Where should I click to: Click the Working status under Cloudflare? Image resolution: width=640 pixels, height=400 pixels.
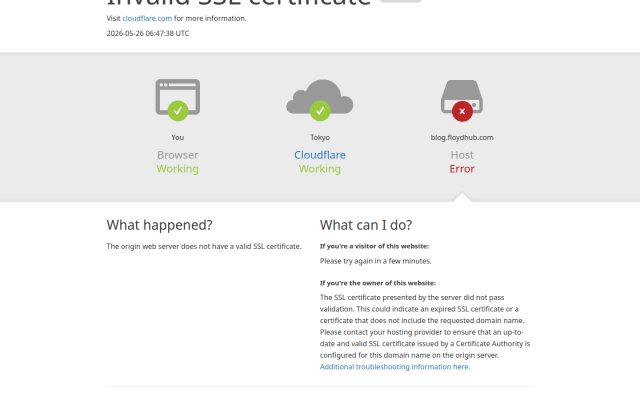point(320,169)
